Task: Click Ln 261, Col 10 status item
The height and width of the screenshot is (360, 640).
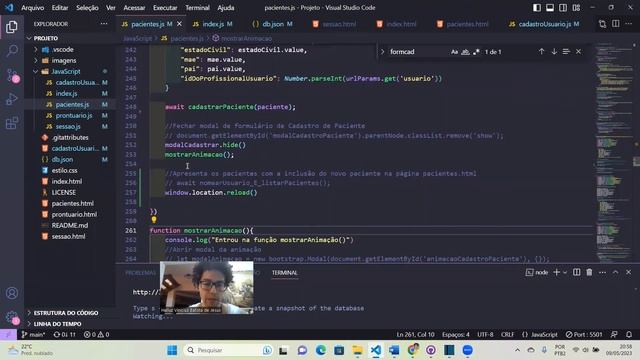Action: pyautogui.click(x=415, y=334)
